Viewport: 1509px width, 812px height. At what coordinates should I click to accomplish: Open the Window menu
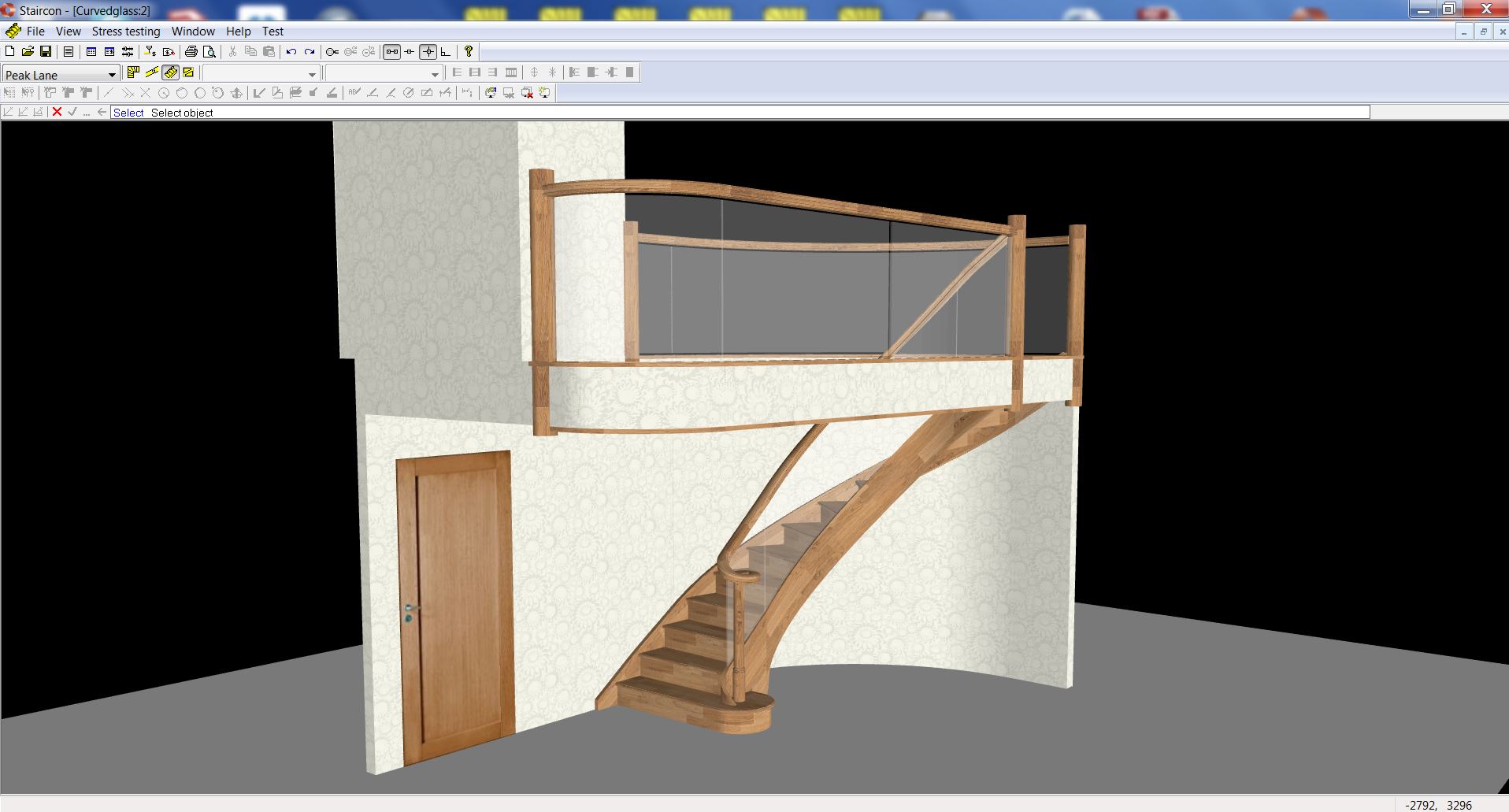coord(193,32)
